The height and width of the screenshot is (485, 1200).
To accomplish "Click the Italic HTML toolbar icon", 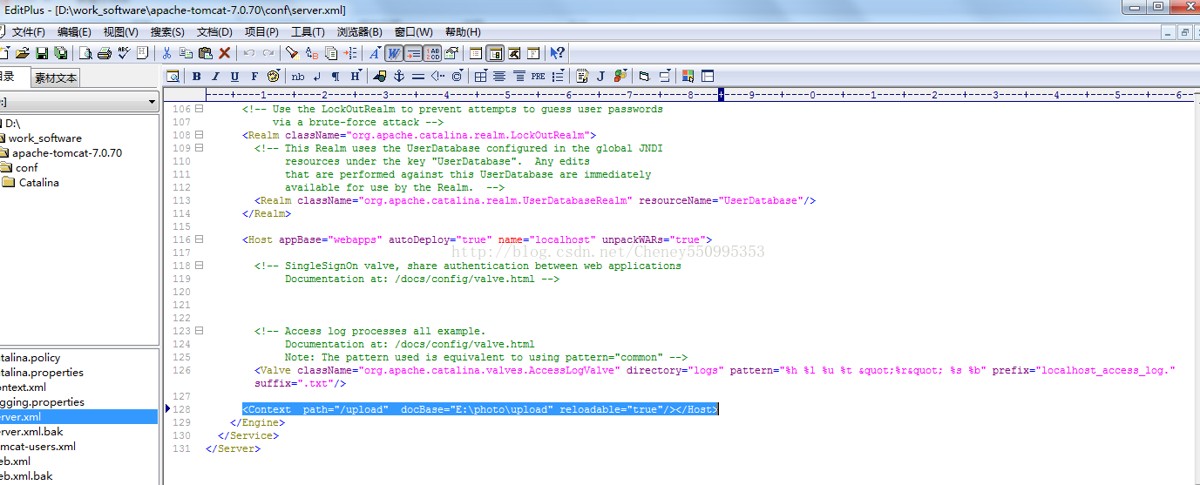I will pyautogui.click(x=215, y=76).
